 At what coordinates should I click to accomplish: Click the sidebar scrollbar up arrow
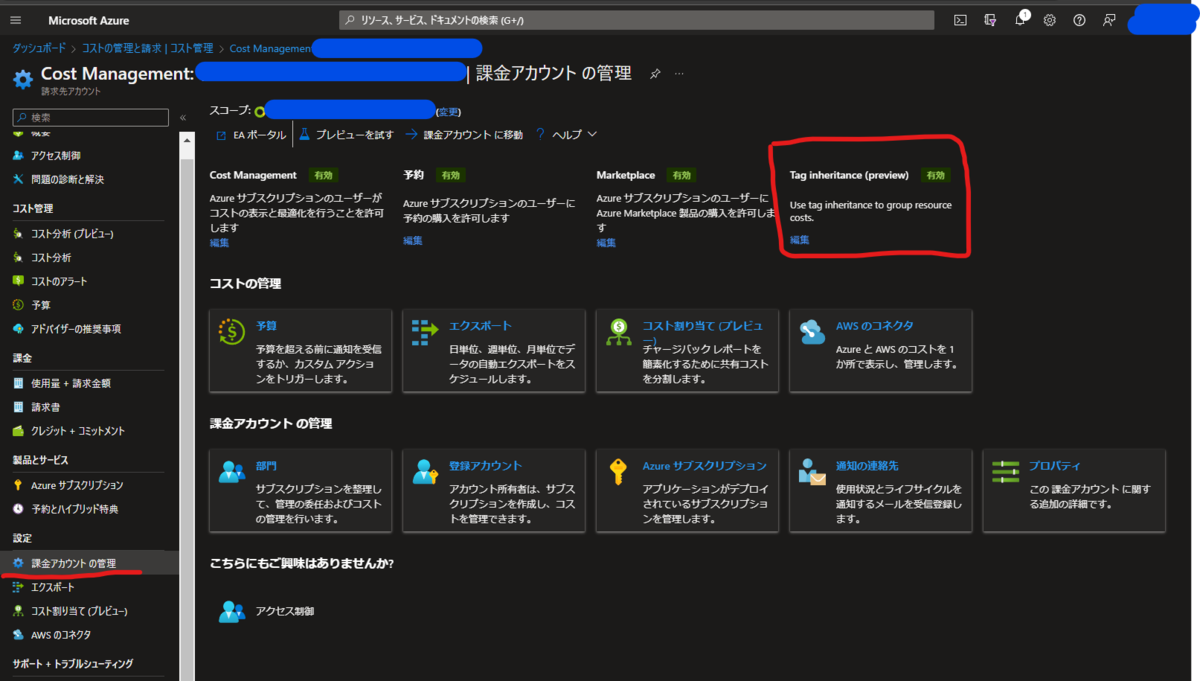click(x=187, y=139)
